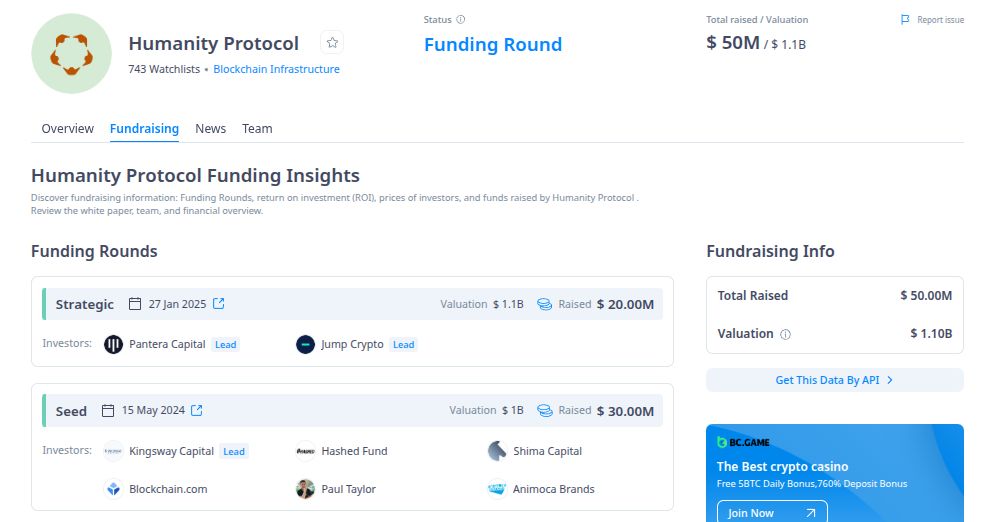Click the Blockchain.com investor name
Viewport: 992px width, 522px height.
pyautogui.click(x=168, y=489)
